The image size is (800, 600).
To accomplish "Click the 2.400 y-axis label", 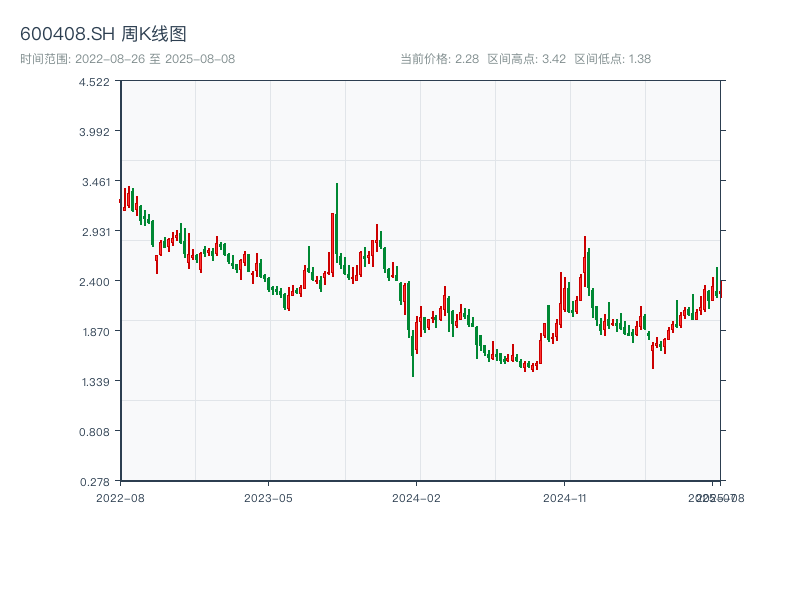I will [x=96, y=281].
